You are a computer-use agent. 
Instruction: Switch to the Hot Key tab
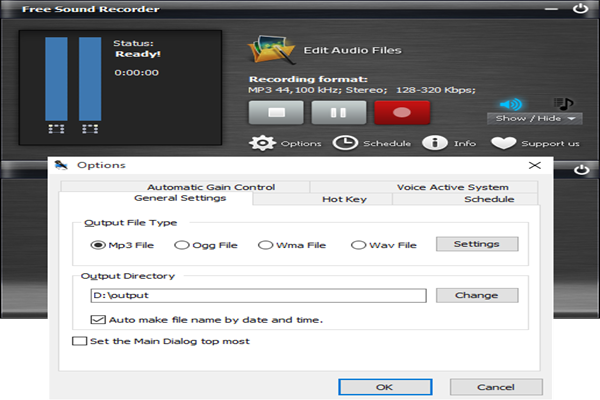coord(342,199)
